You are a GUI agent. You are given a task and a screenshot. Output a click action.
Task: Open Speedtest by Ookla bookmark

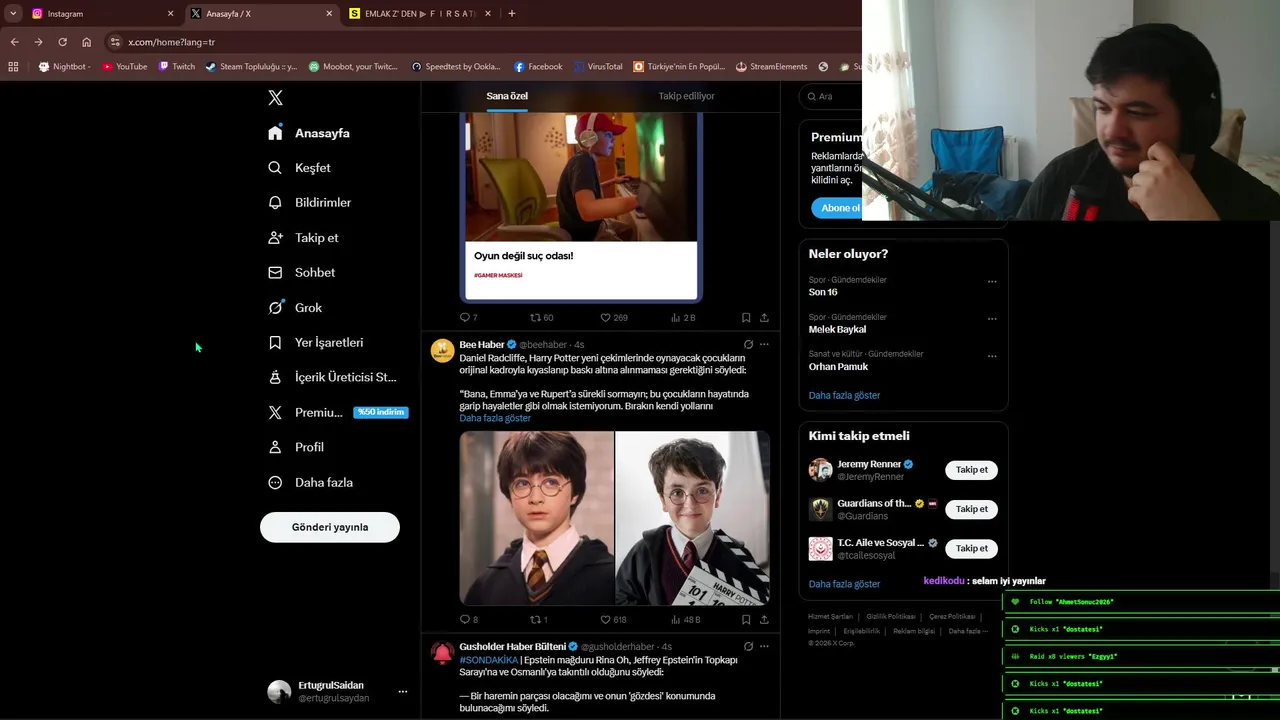(456, 67)
